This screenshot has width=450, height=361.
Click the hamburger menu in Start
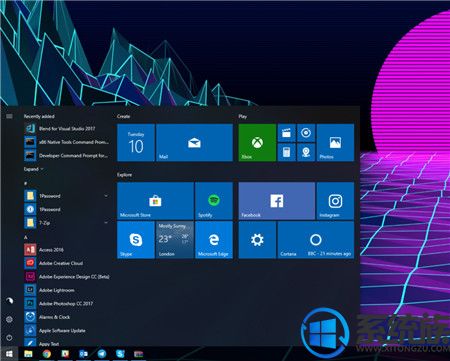click(9, 116)
